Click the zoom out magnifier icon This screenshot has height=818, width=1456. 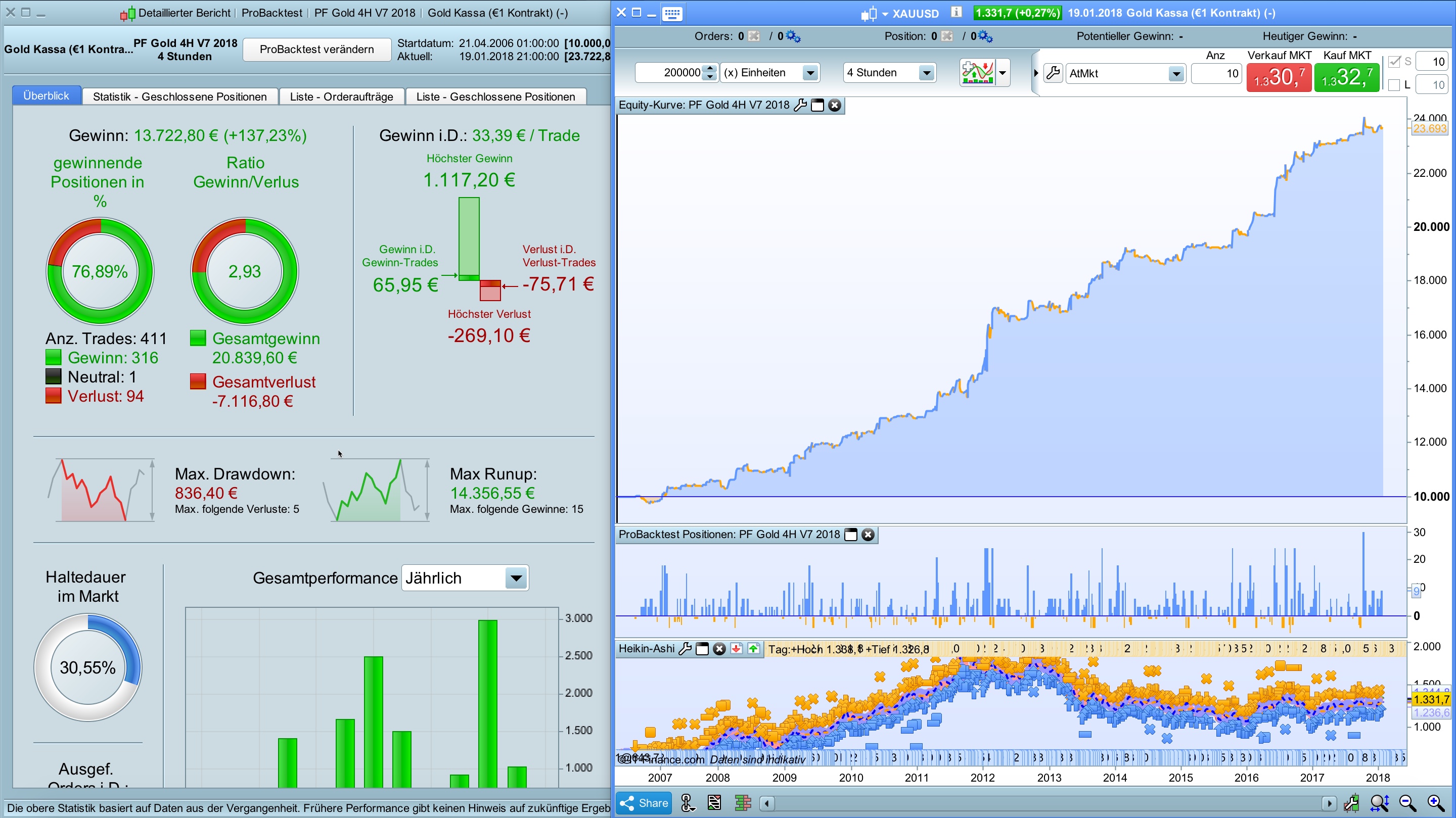1407,803
